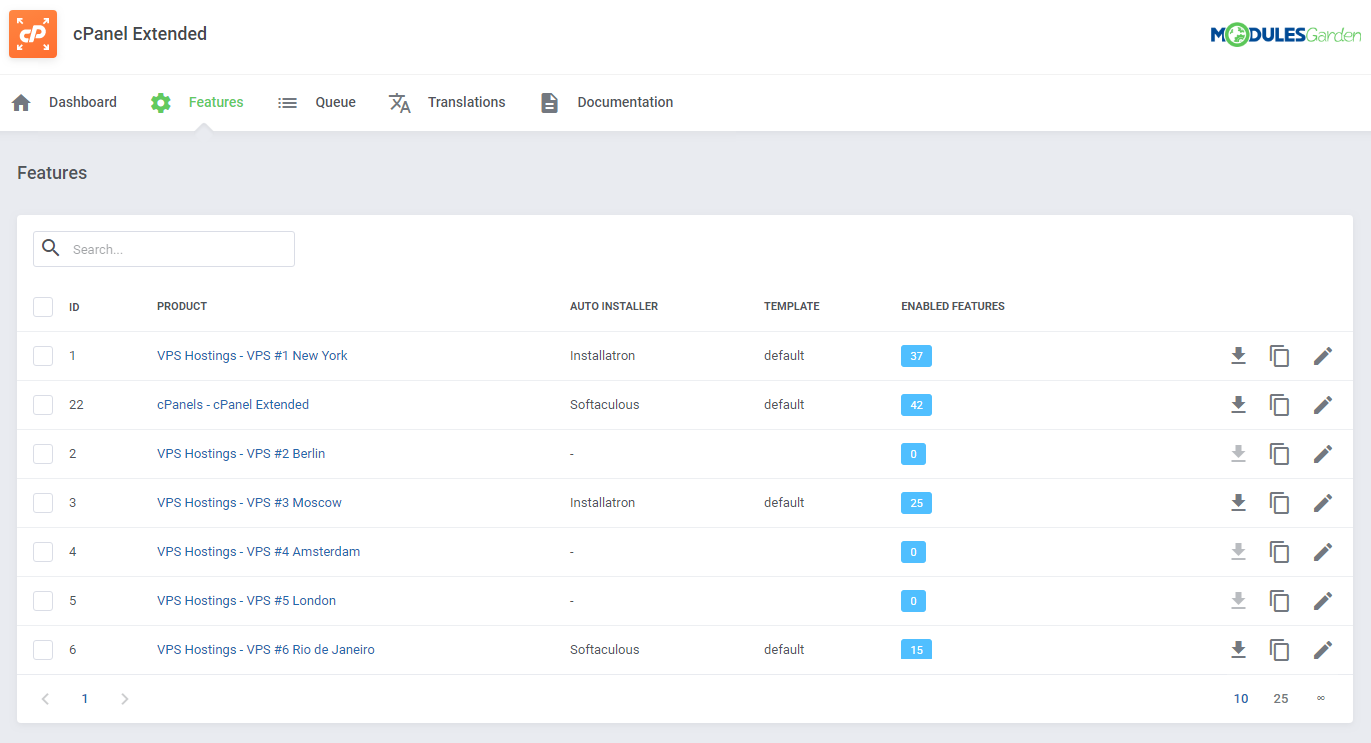Click the cPanel logo in the header
Screen dimensions: 1371x743
pos(32,33)
